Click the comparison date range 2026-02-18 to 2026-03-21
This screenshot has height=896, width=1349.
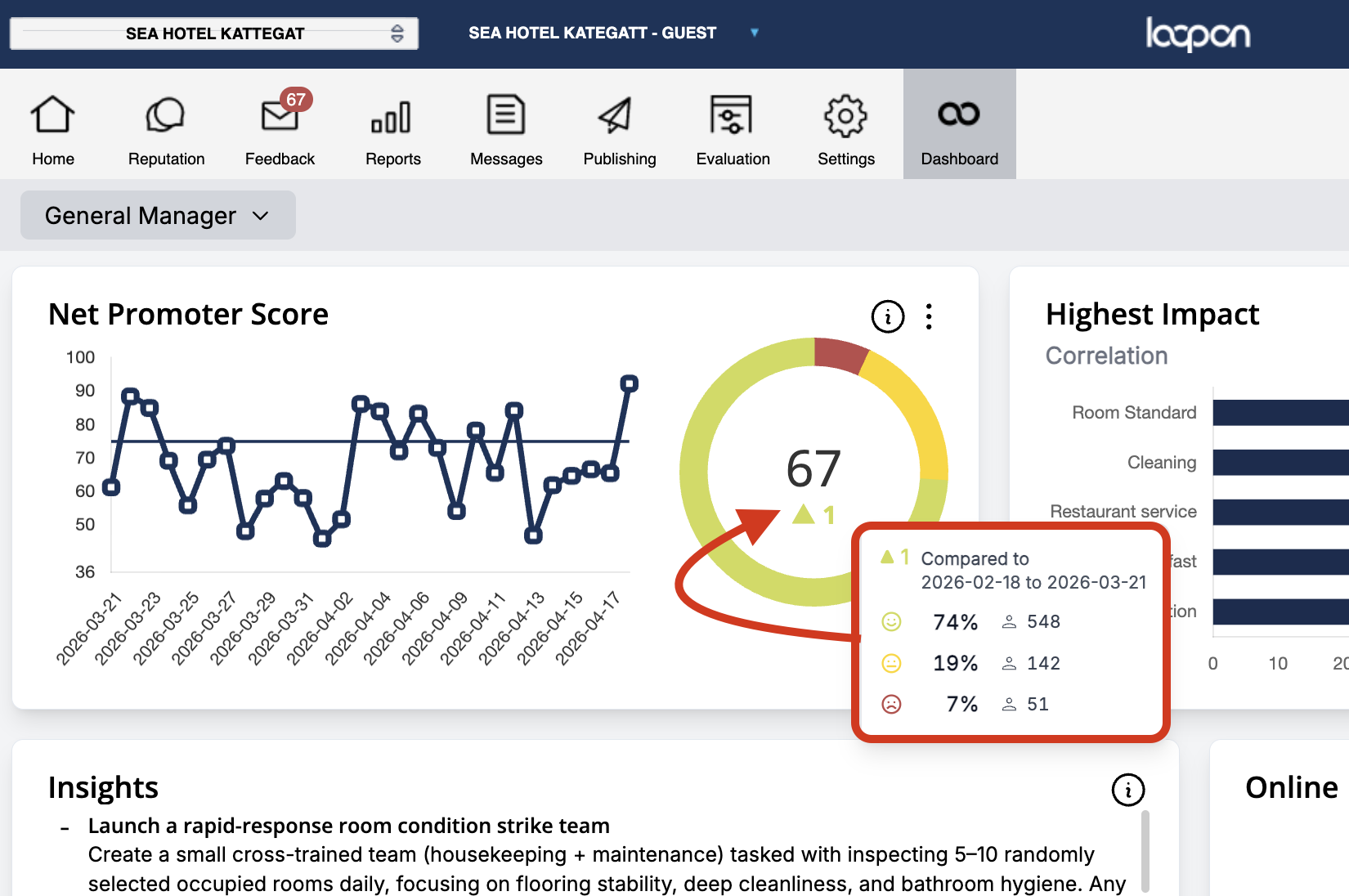[1033, 582]
